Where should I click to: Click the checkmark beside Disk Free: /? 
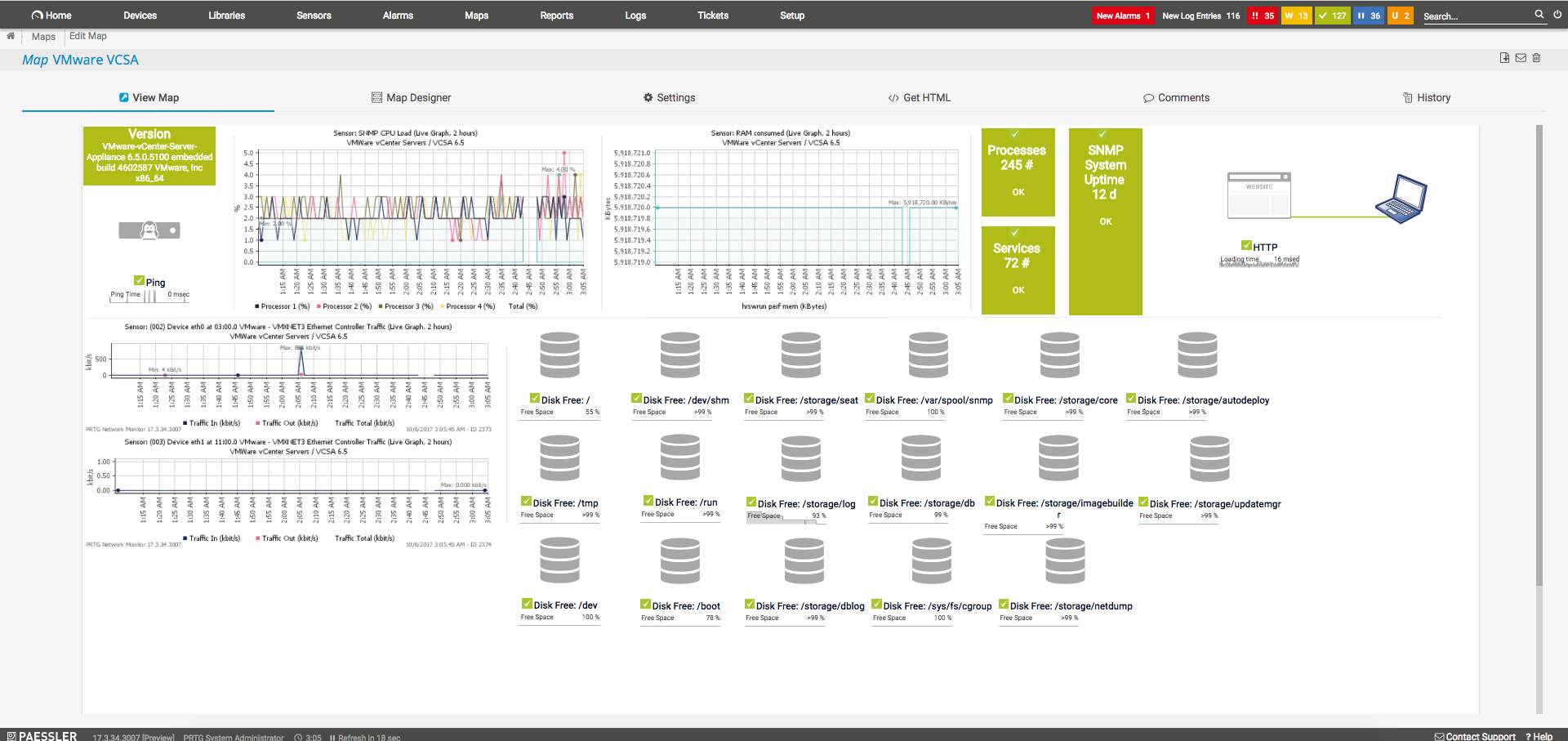click(x=535, y=398)
